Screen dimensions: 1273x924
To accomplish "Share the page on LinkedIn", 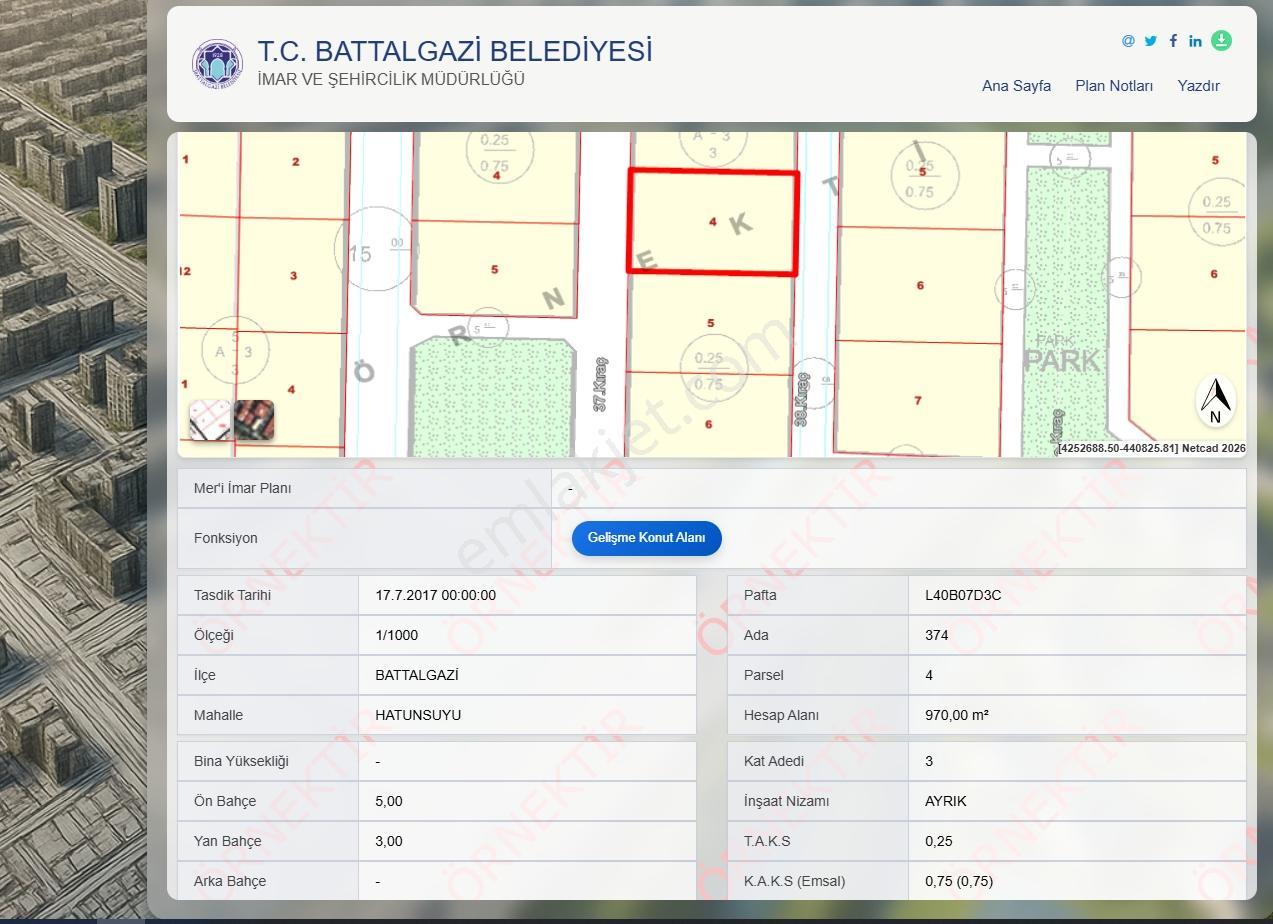I will [x=1195, y=41].
